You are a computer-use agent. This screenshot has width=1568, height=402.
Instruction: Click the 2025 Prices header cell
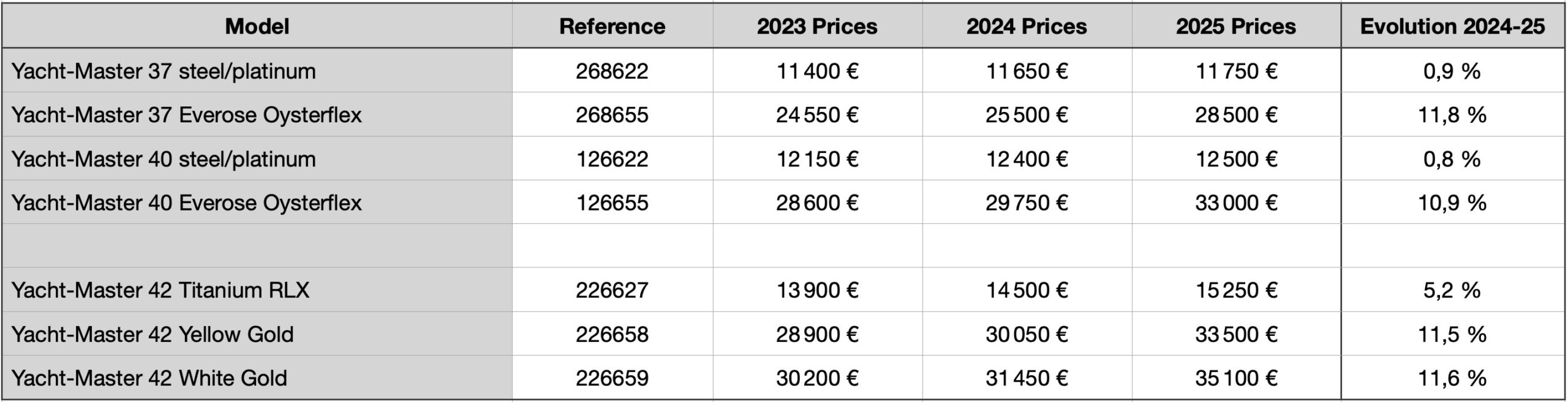point(1236,26)
